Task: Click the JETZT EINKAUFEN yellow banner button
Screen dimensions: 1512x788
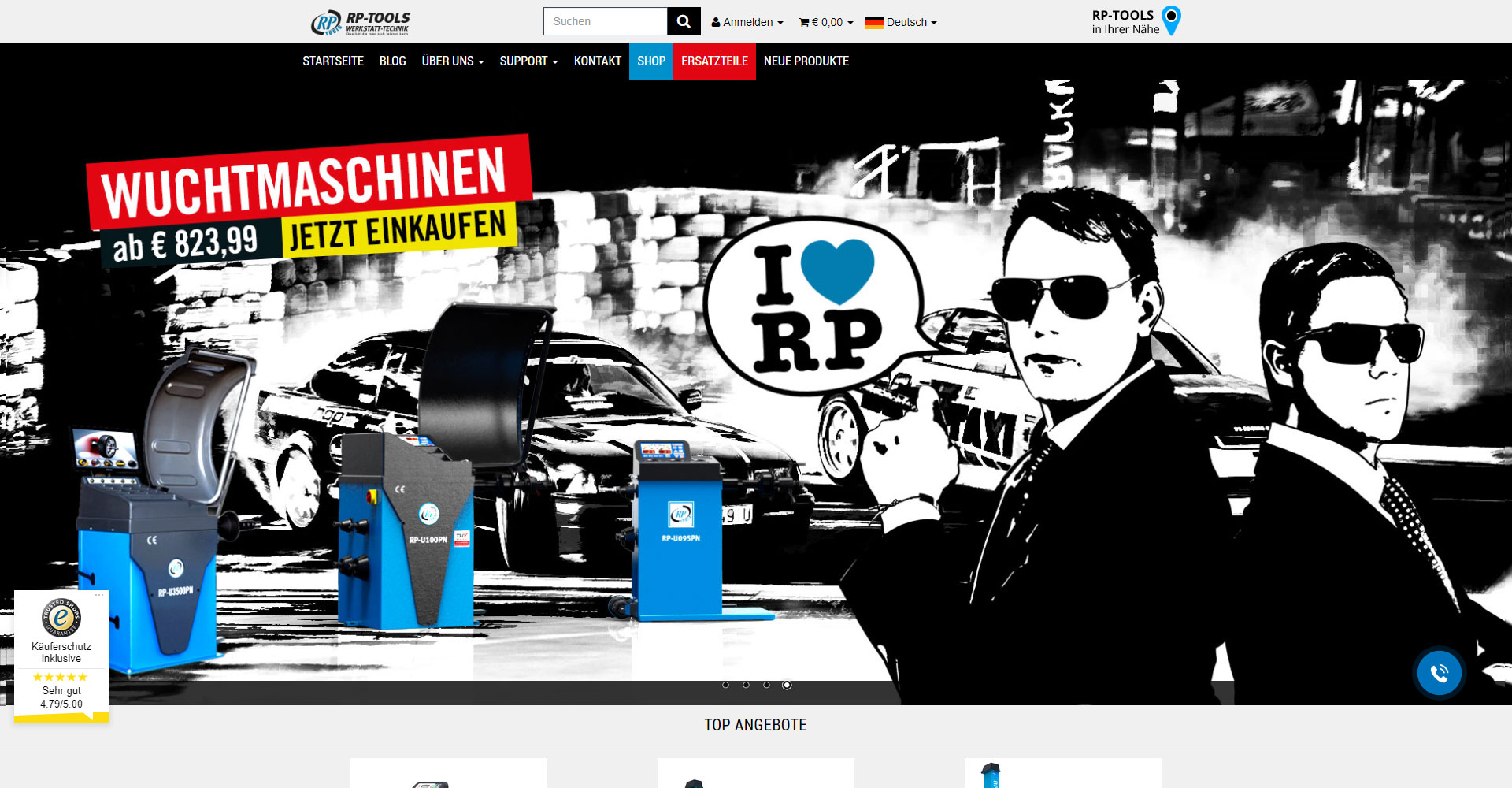Action: [x=398, y=231]
